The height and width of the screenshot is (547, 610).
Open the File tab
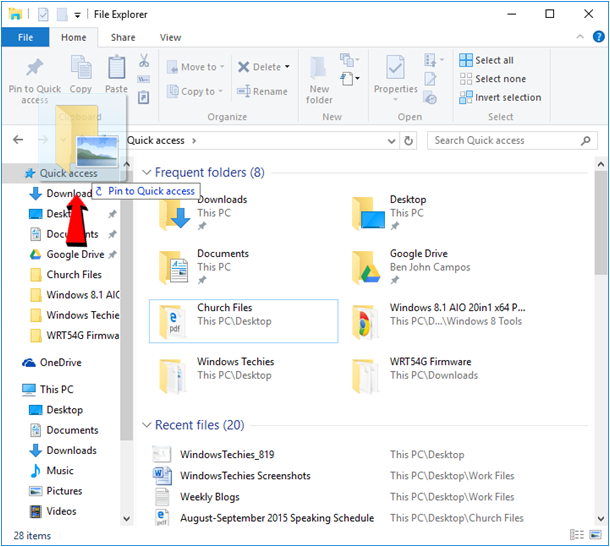(x=25, y=37)
